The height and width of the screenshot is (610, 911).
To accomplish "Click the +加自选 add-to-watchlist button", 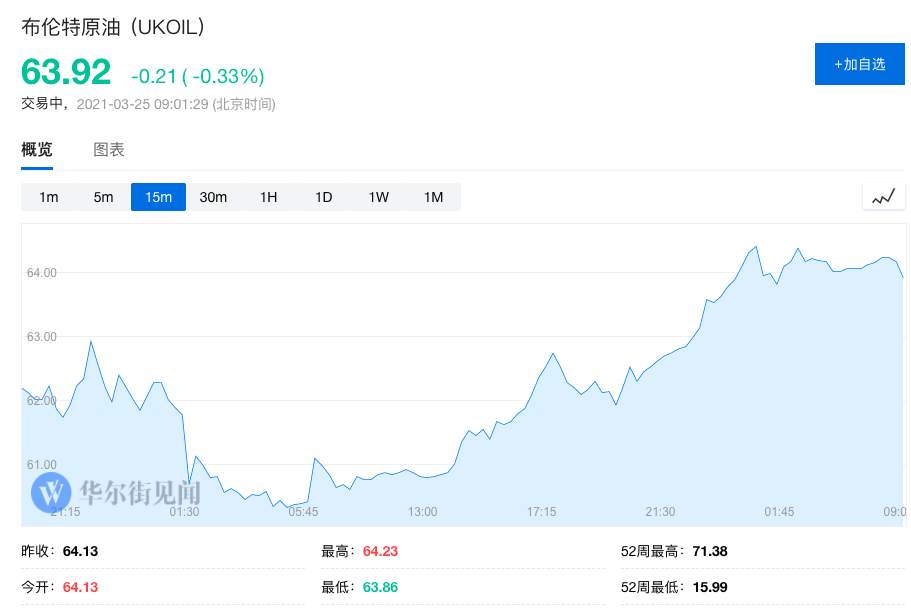I will click(859, 64).
